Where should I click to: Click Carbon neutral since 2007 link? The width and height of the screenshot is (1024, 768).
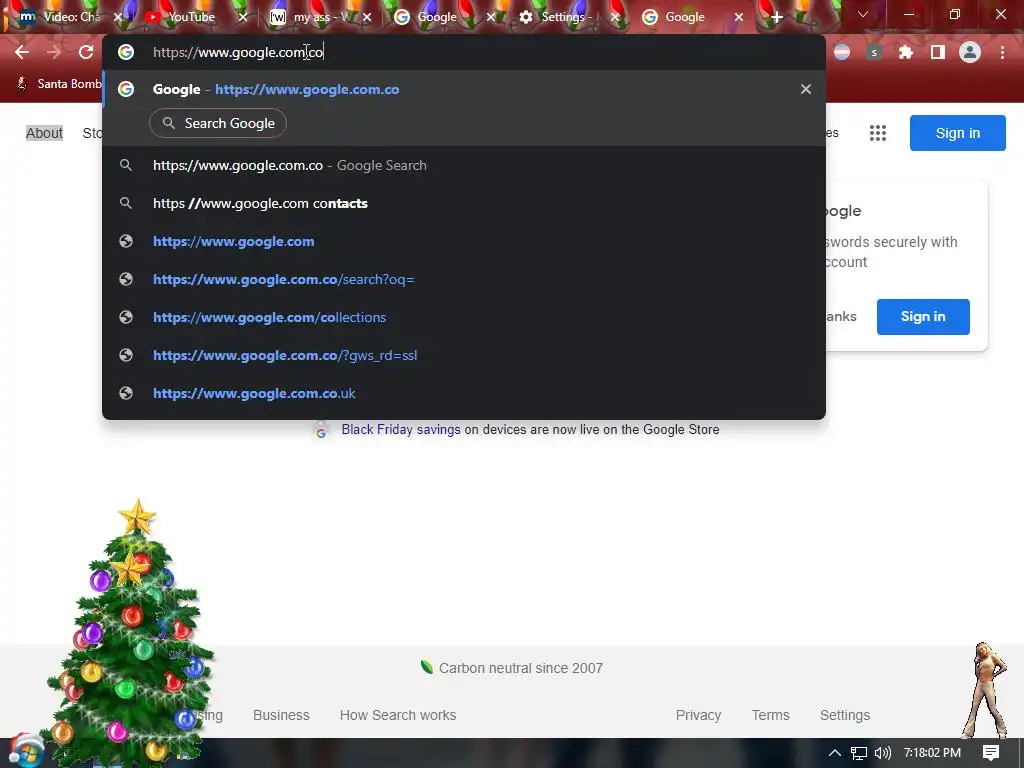point(512,668)
